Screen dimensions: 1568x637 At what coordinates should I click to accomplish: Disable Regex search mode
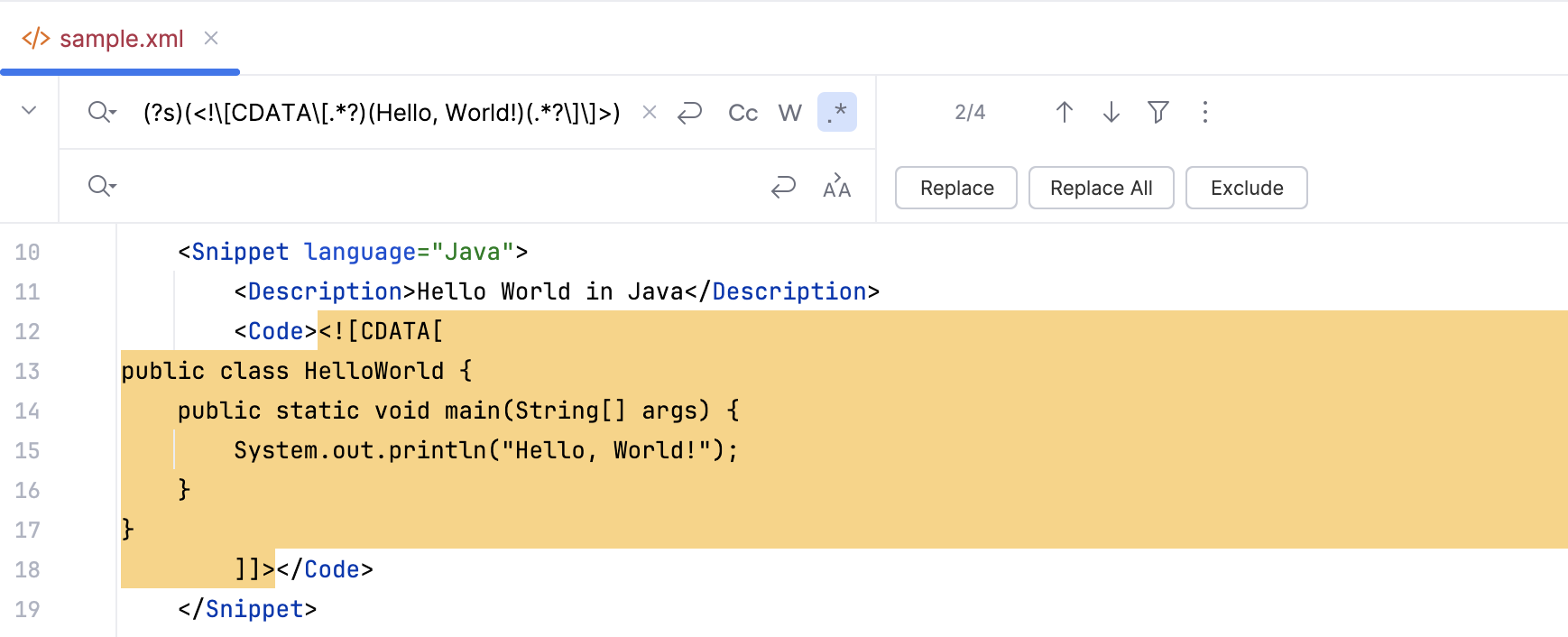(837, 113)
